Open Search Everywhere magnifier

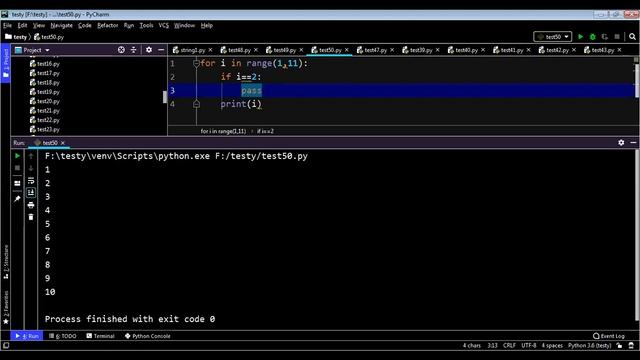click(x=632, y=37)
